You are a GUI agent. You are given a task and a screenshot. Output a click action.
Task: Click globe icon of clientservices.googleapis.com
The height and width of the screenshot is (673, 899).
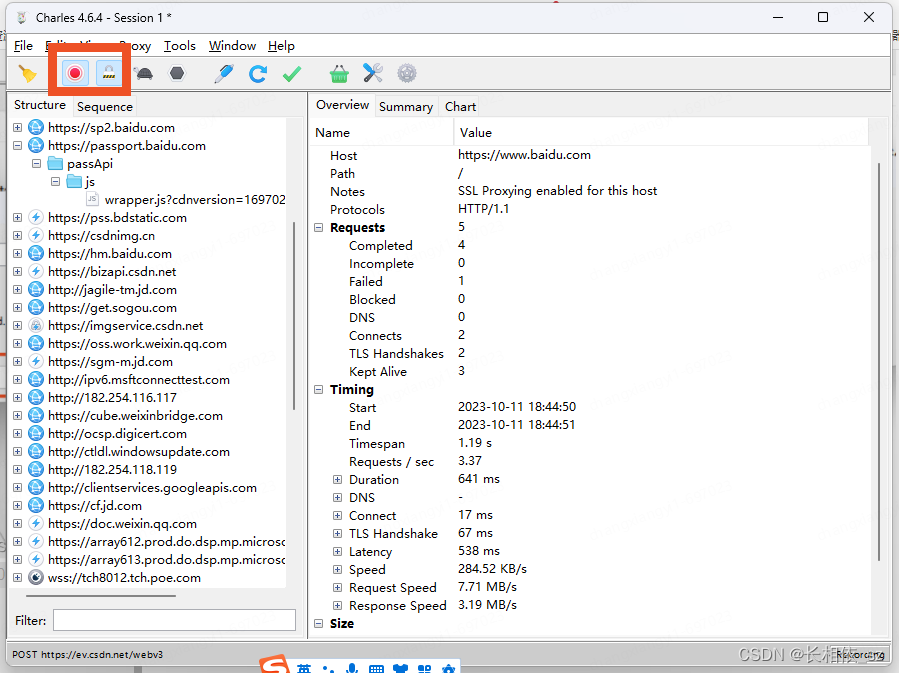(36, 487)
